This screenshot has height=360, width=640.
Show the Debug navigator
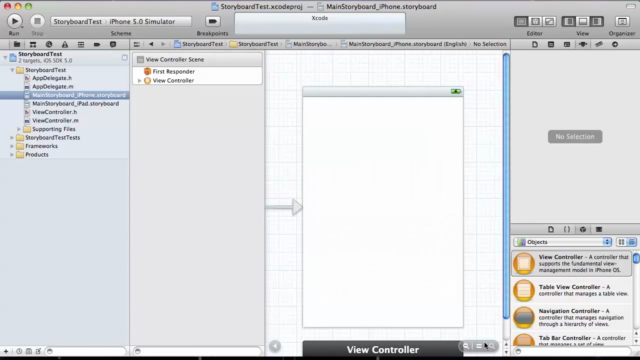point(81,44)
